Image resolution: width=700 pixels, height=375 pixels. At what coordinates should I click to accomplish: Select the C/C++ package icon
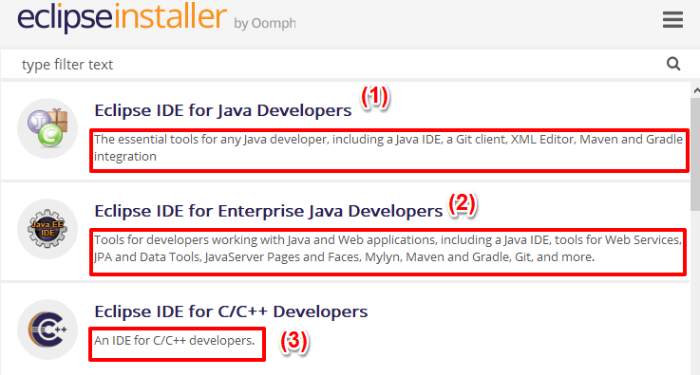click(x=47, y=329)
